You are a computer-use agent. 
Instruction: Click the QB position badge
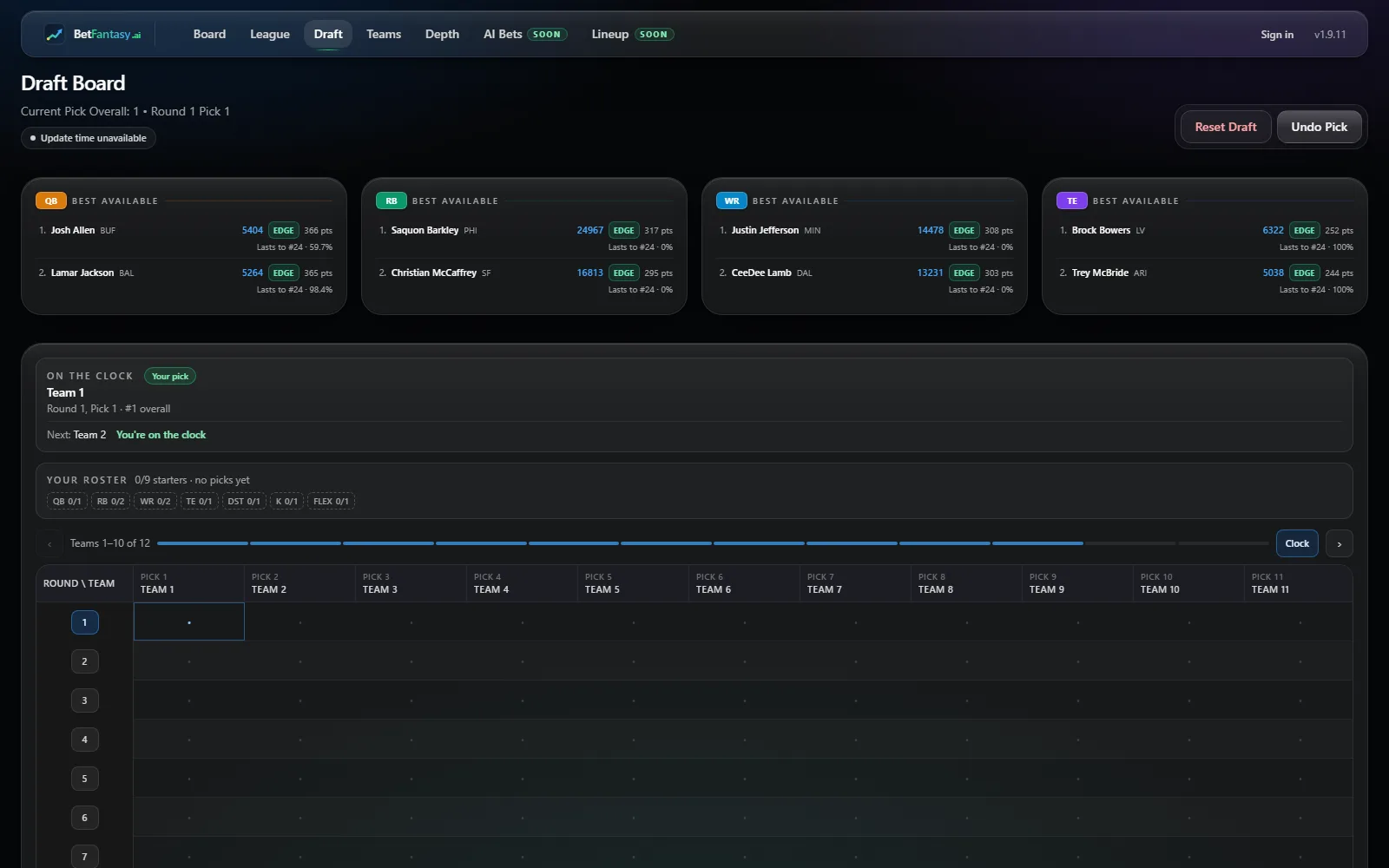[x=51, y=201]
